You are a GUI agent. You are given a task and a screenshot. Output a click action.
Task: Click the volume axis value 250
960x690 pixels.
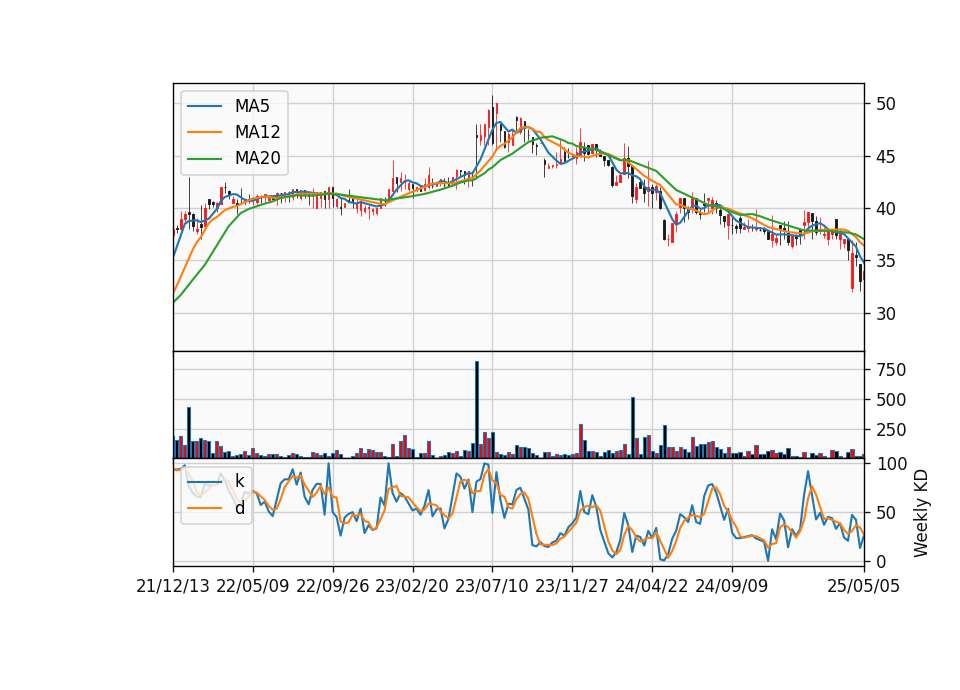[x=891, y=430]
